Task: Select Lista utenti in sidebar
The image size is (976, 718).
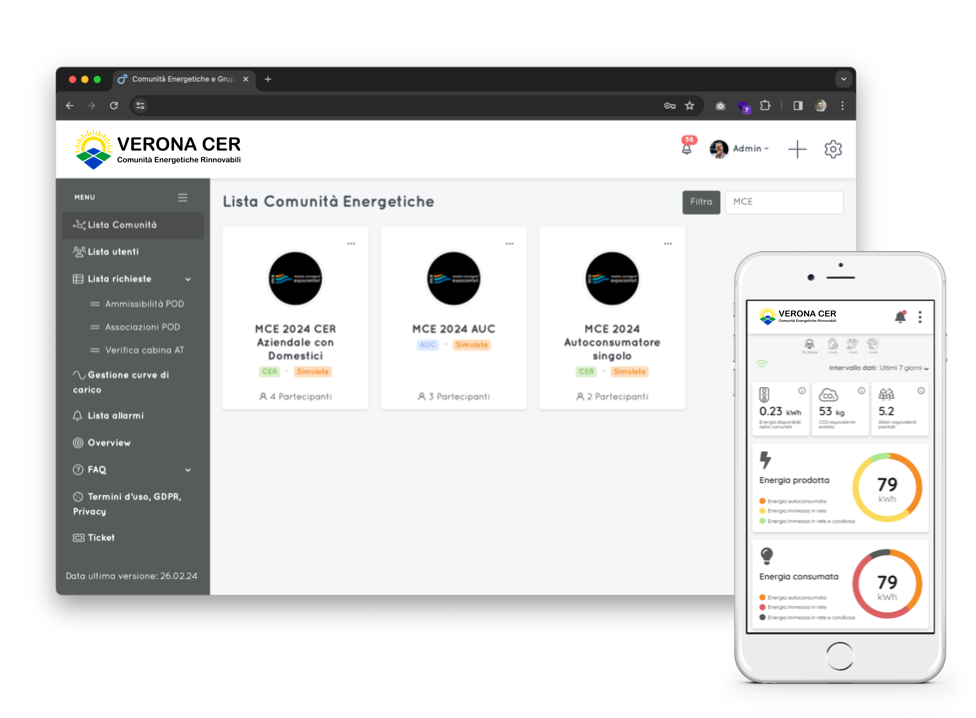Action: click(x=113, y=252)
